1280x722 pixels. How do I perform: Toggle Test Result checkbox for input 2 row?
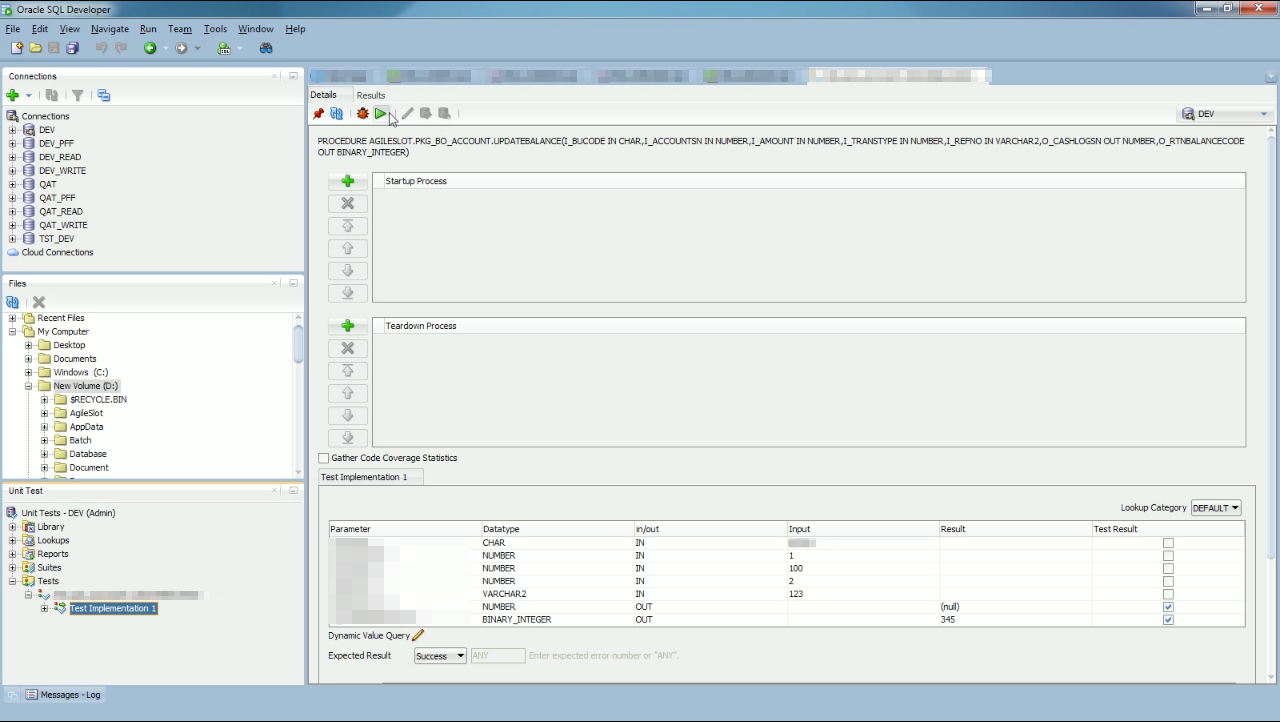point(1168,581)
